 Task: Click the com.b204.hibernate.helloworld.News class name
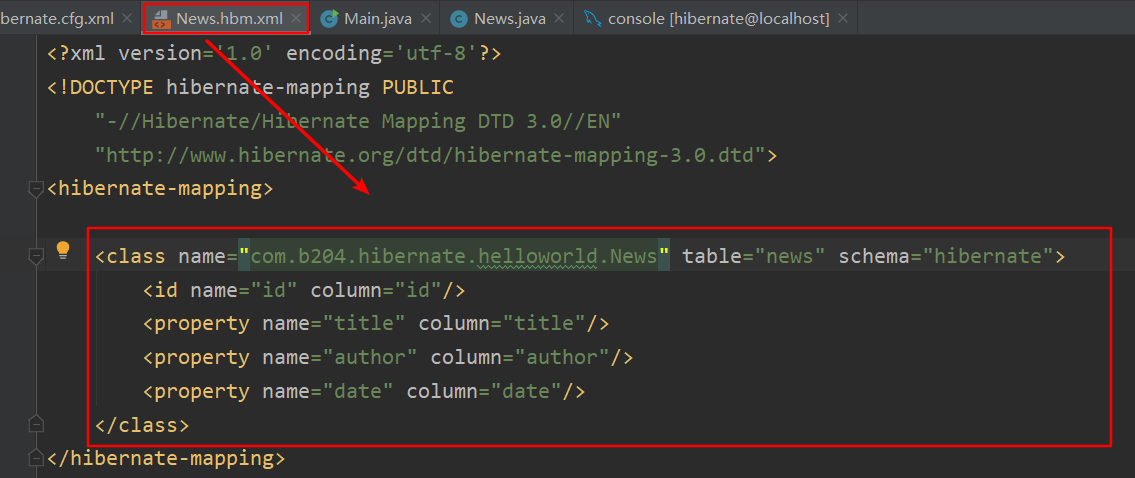click(x=453, y=256)
